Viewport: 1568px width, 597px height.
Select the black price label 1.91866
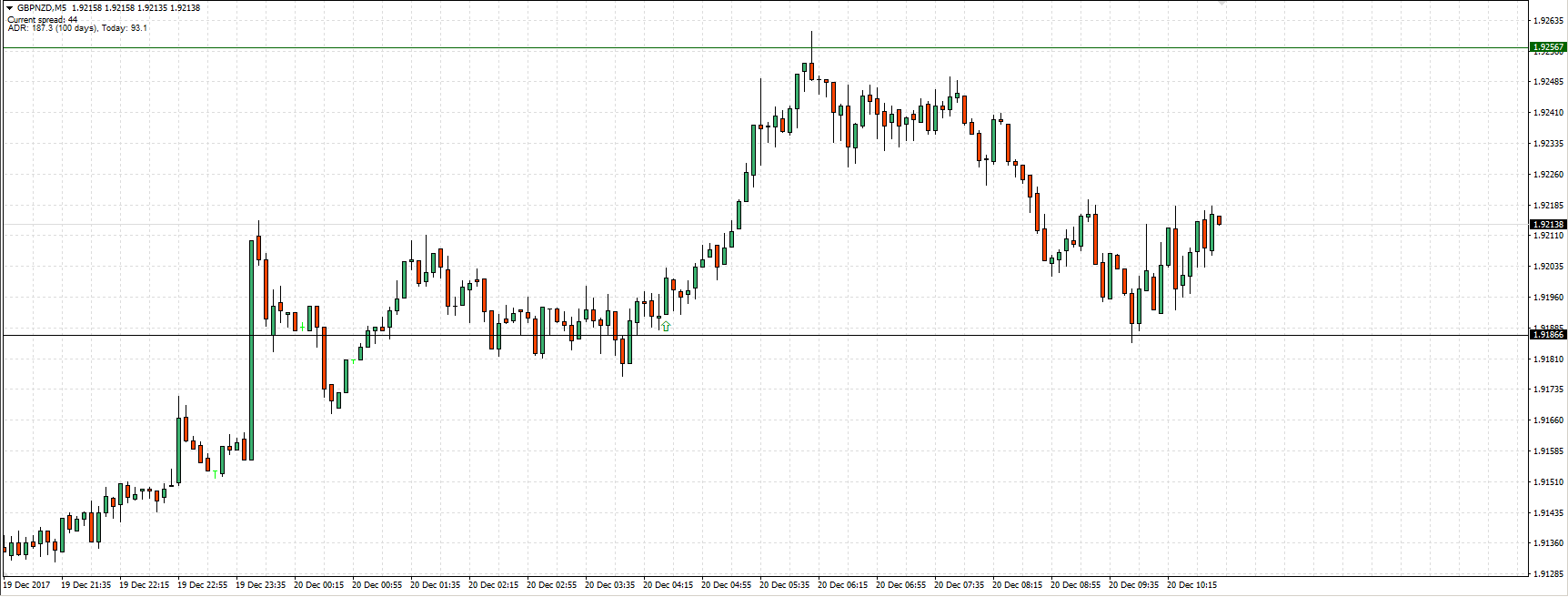(x=1548, y=334)
